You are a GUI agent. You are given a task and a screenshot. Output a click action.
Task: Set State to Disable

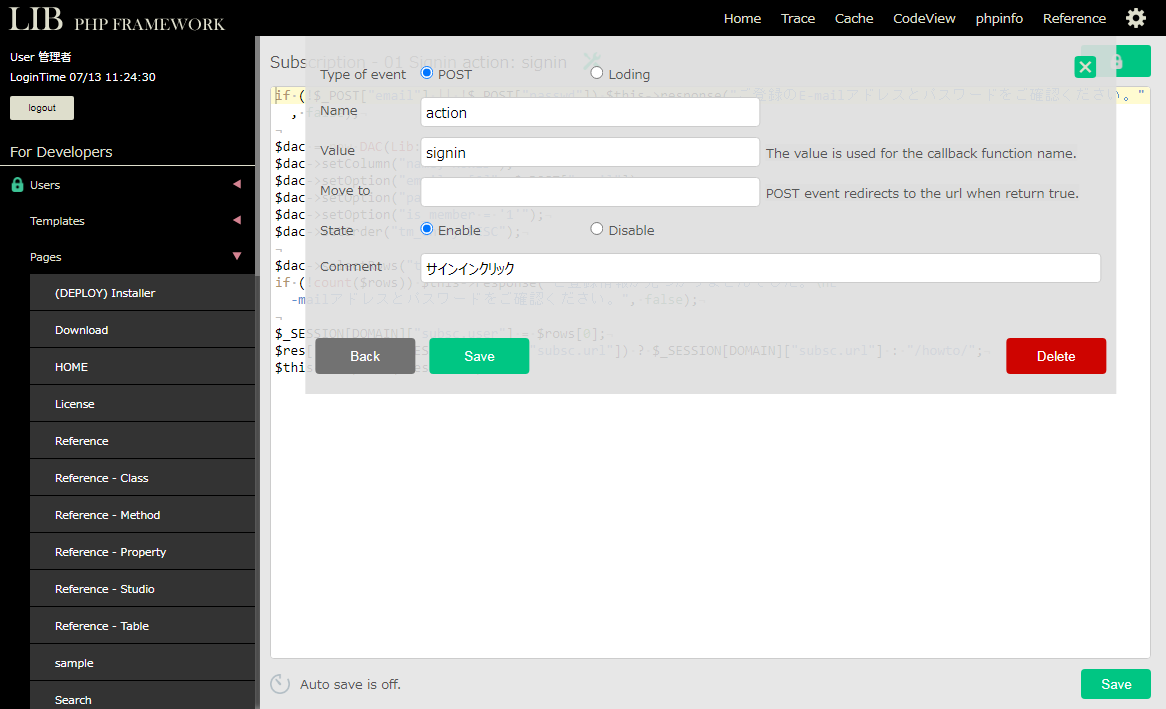tap(597, 229)
